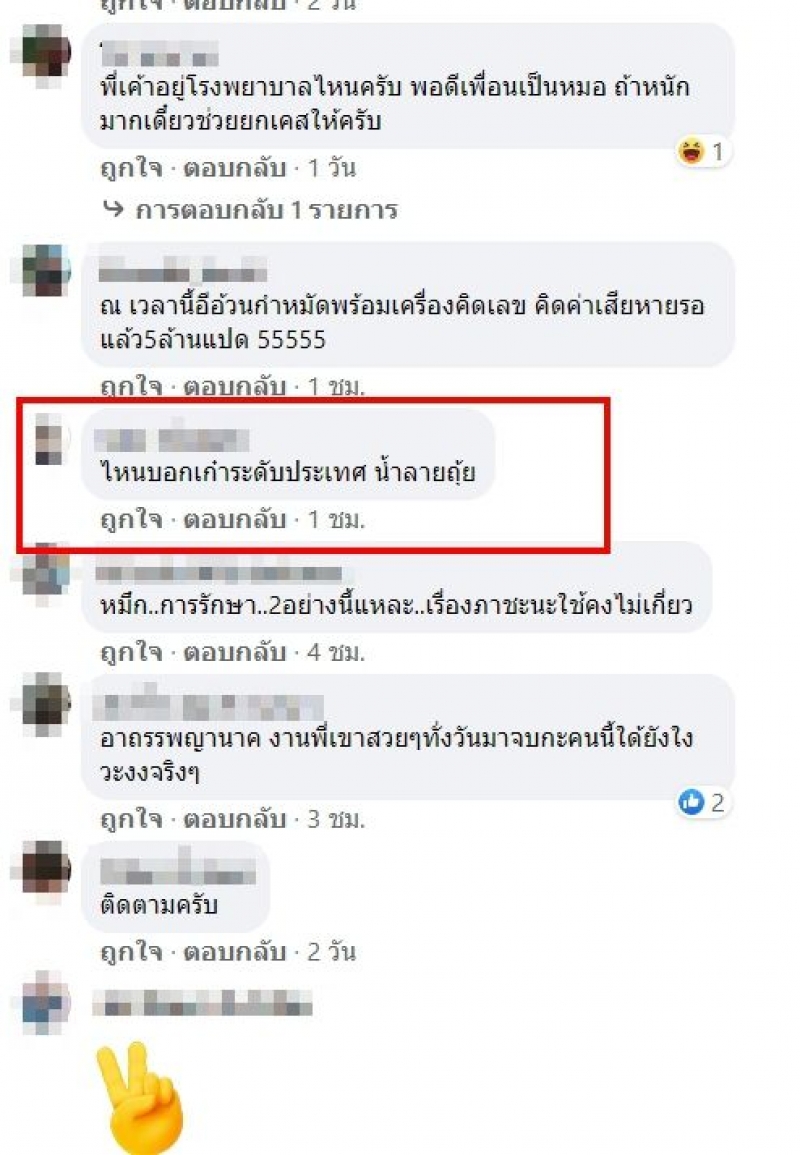
Task: Like the highlighted comment ไหนบอกเก๋าระดับประเทศ
Action: click(x=130, y=519)
